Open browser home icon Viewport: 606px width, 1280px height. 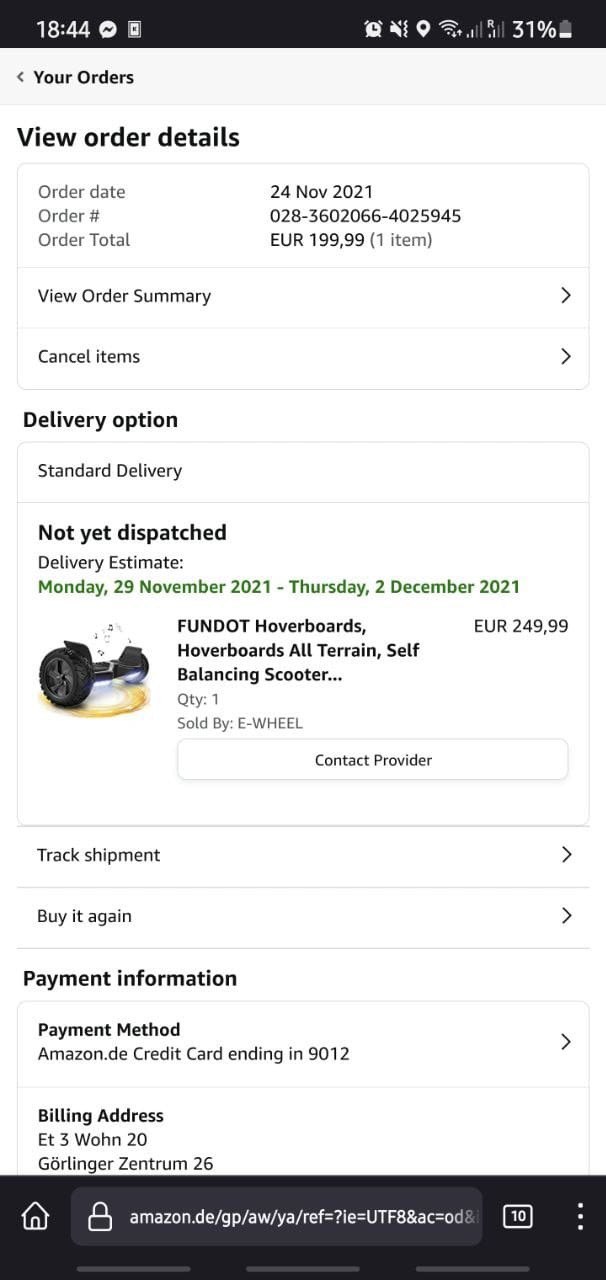[35, 1216]
